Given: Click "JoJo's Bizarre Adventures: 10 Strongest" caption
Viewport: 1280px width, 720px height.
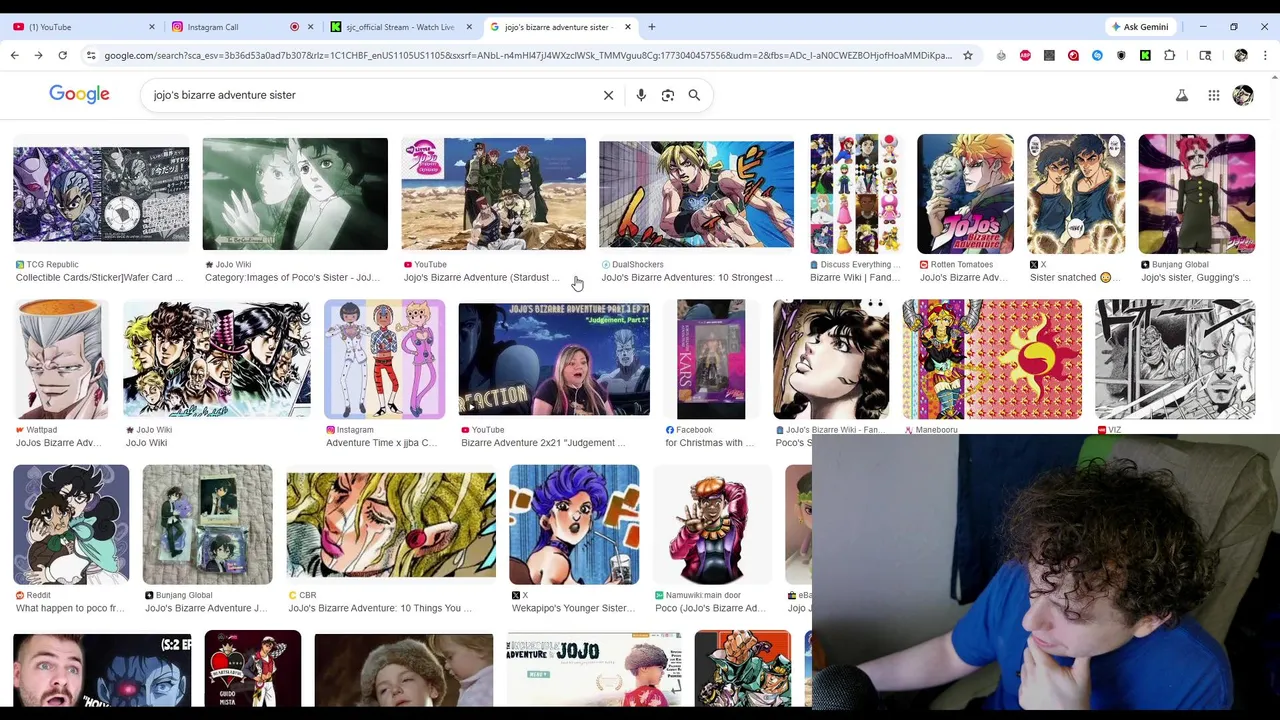Looking at the screenshot, I should 692,278.
